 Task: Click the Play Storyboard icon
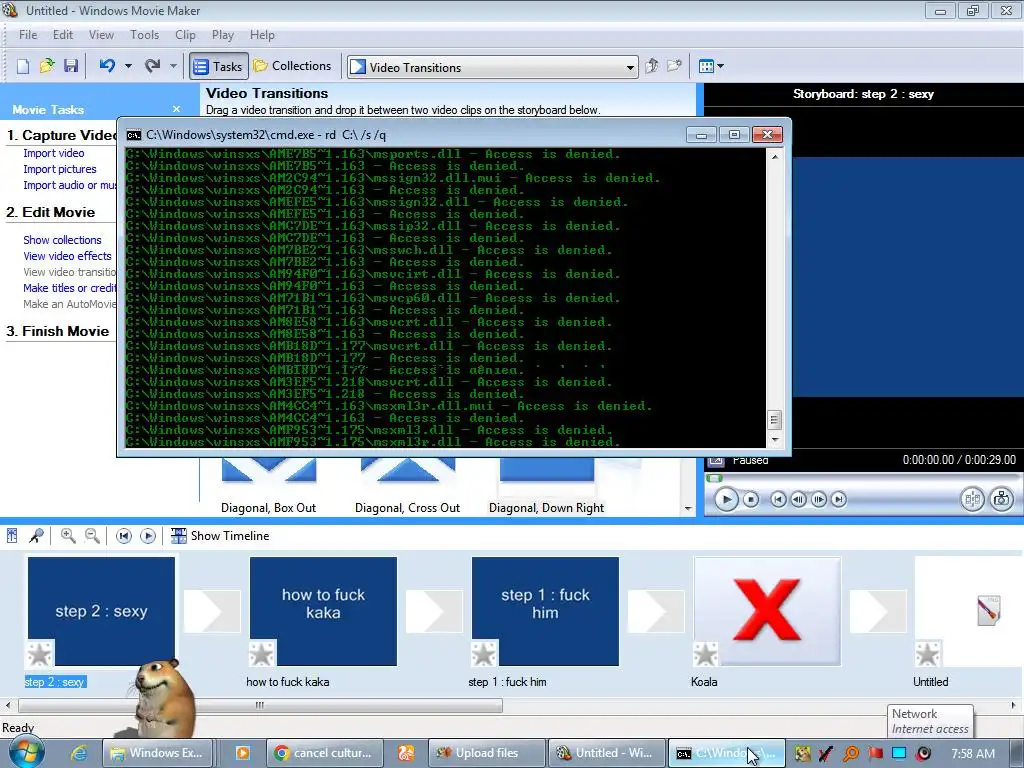click(148, 536)
